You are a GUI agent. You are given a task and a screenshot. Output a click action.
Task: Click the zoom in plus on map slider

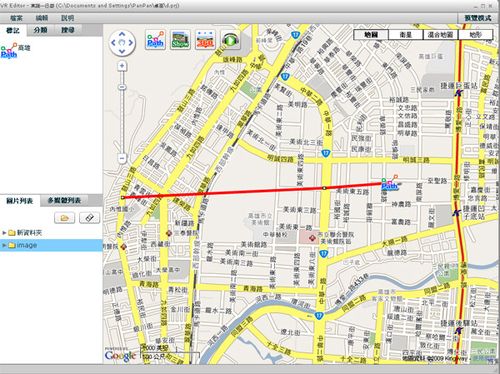(x=122, y=66)
